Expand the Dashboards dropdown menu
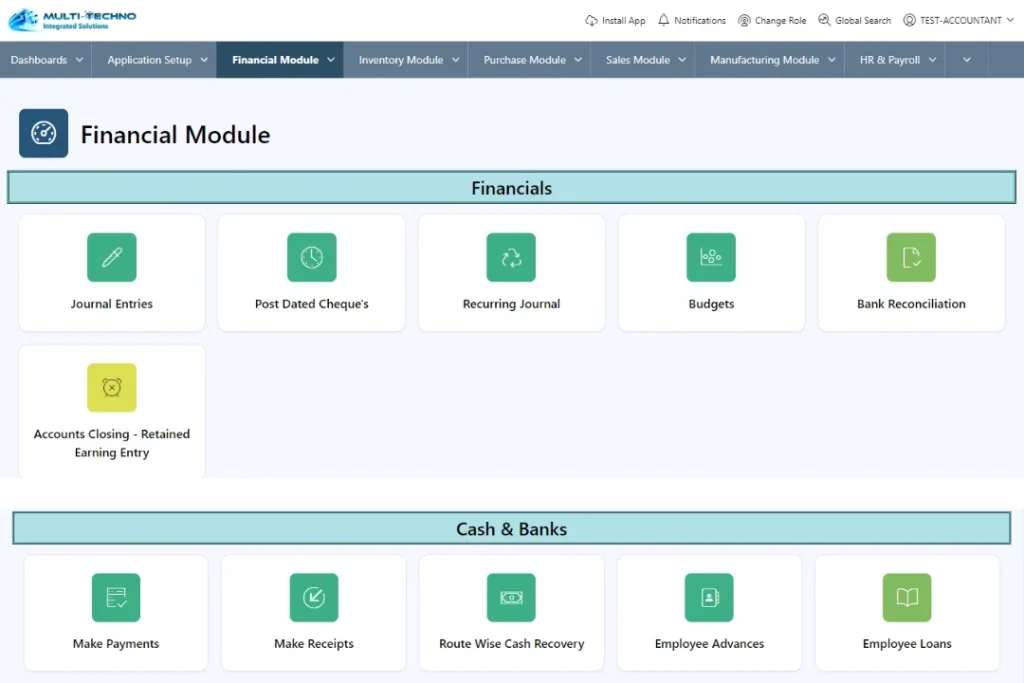Viewport: 1024px width, 683px height. [x=46, y=60]
